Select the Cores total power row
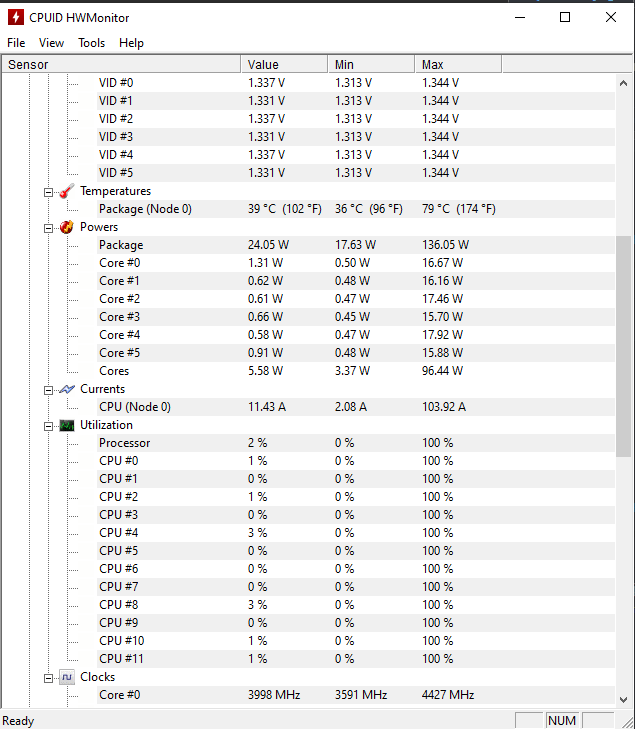Viewport: 635px width, 729px height. [356, 371]
